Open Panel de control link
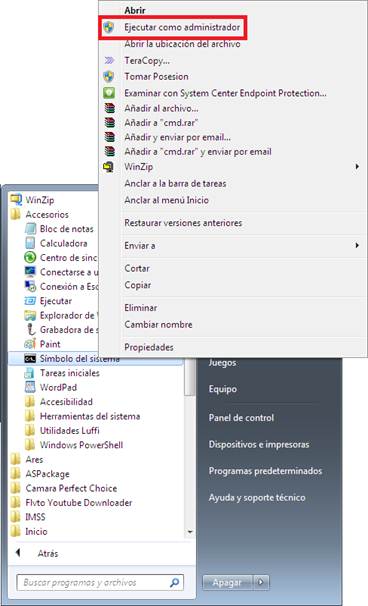 241,418
